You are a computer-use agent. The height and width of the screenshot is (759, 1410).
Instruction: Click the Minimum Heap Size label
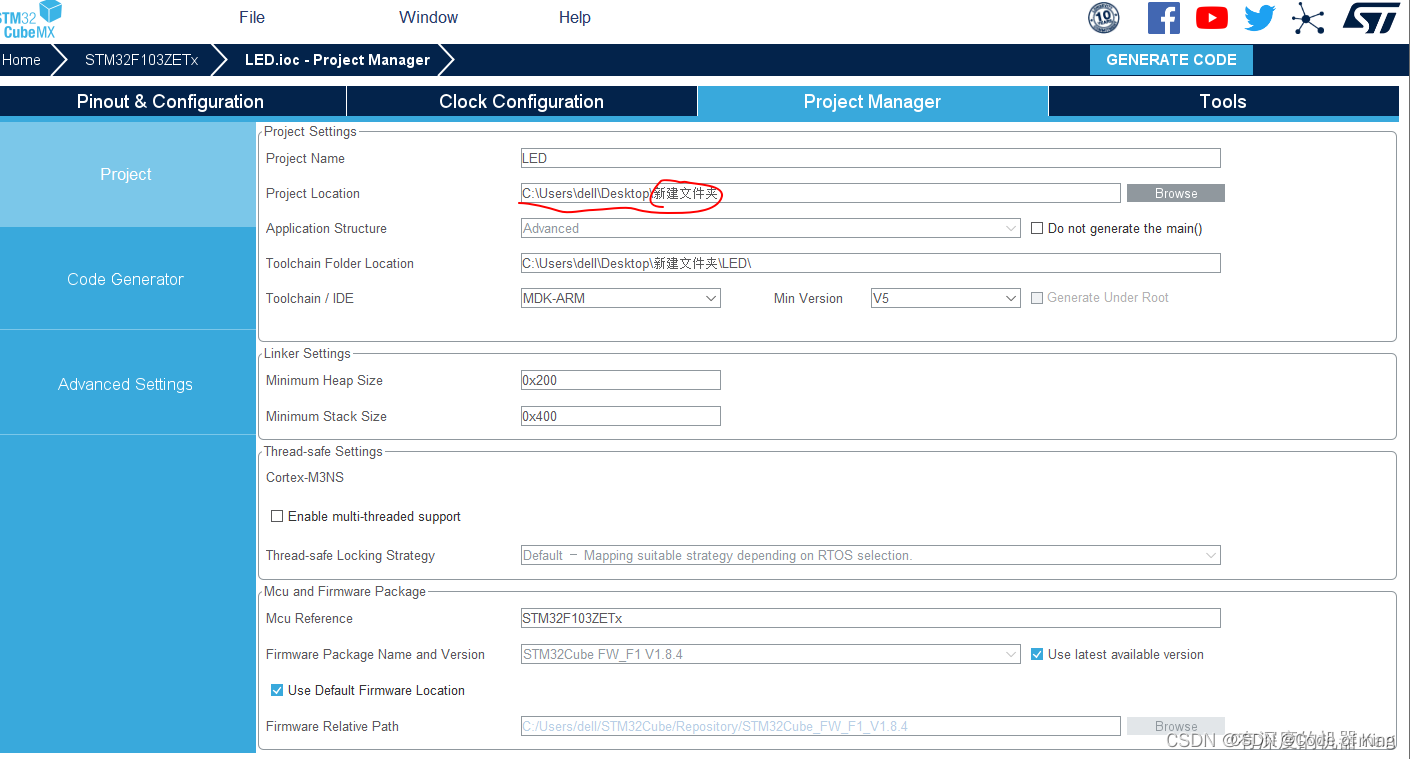click(324, 380)
